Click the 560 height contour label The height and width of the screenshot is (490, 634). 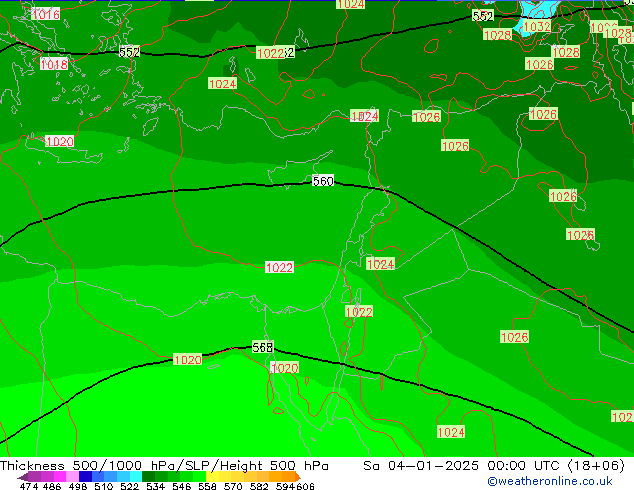pos(323,181)
